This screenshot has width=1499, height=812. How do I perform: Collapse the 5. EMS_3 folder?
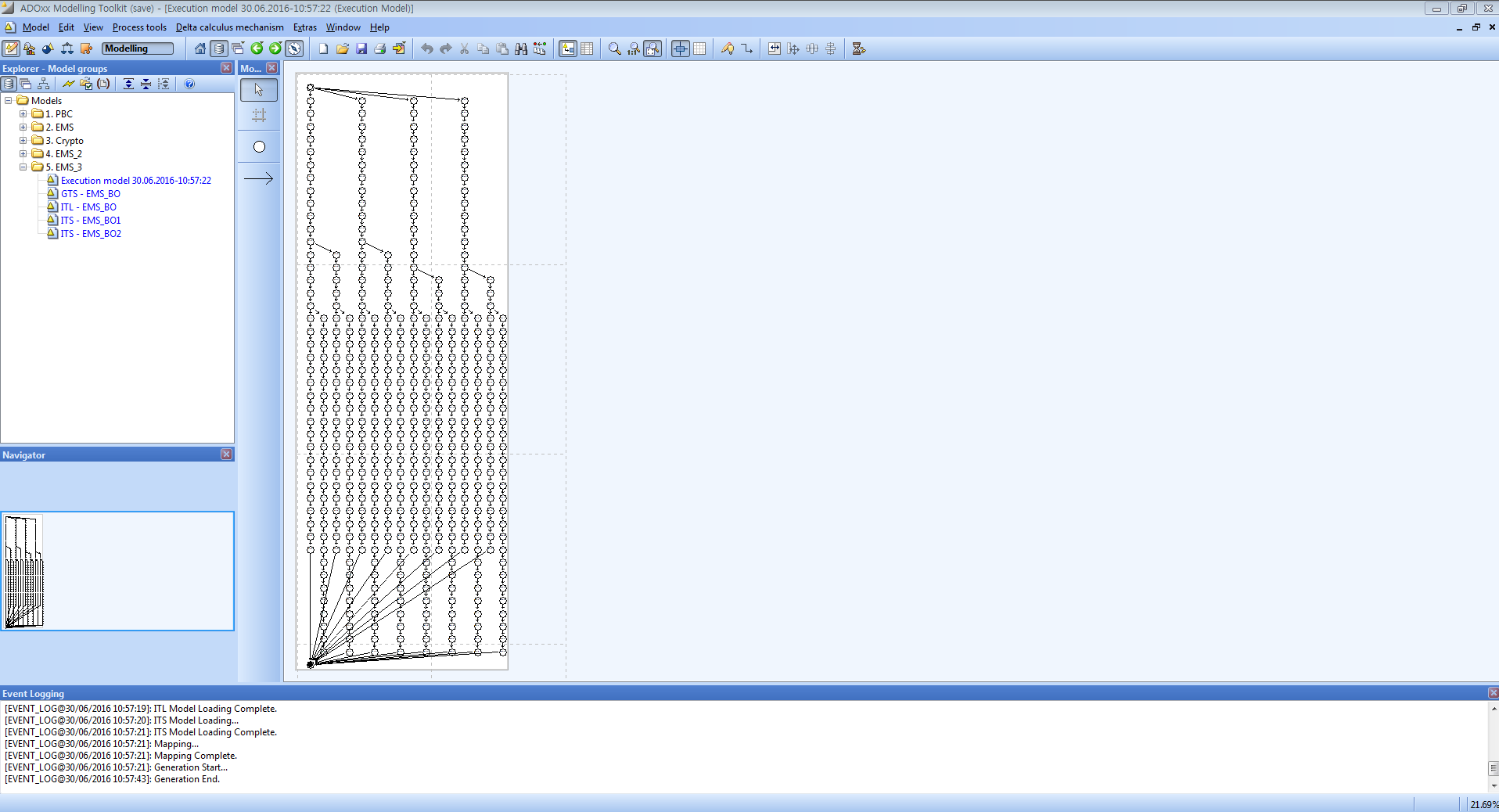click(23, 167)
